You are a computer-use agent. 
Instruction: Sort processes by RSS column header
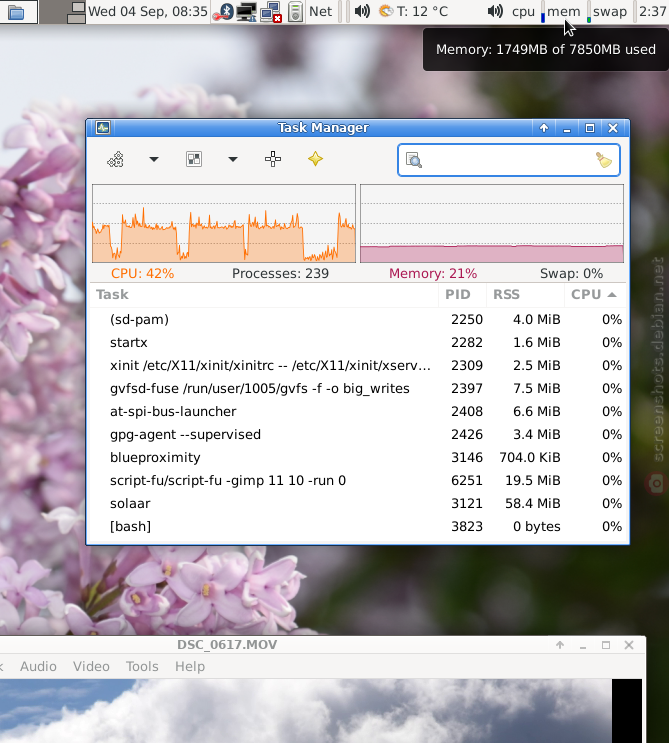click(x=525, y=295)
